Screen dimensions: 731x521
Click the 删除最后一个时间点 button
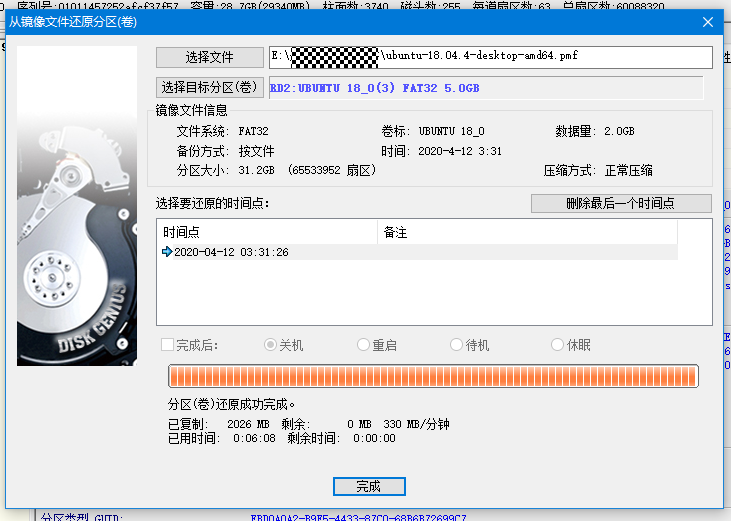[621, 204]
